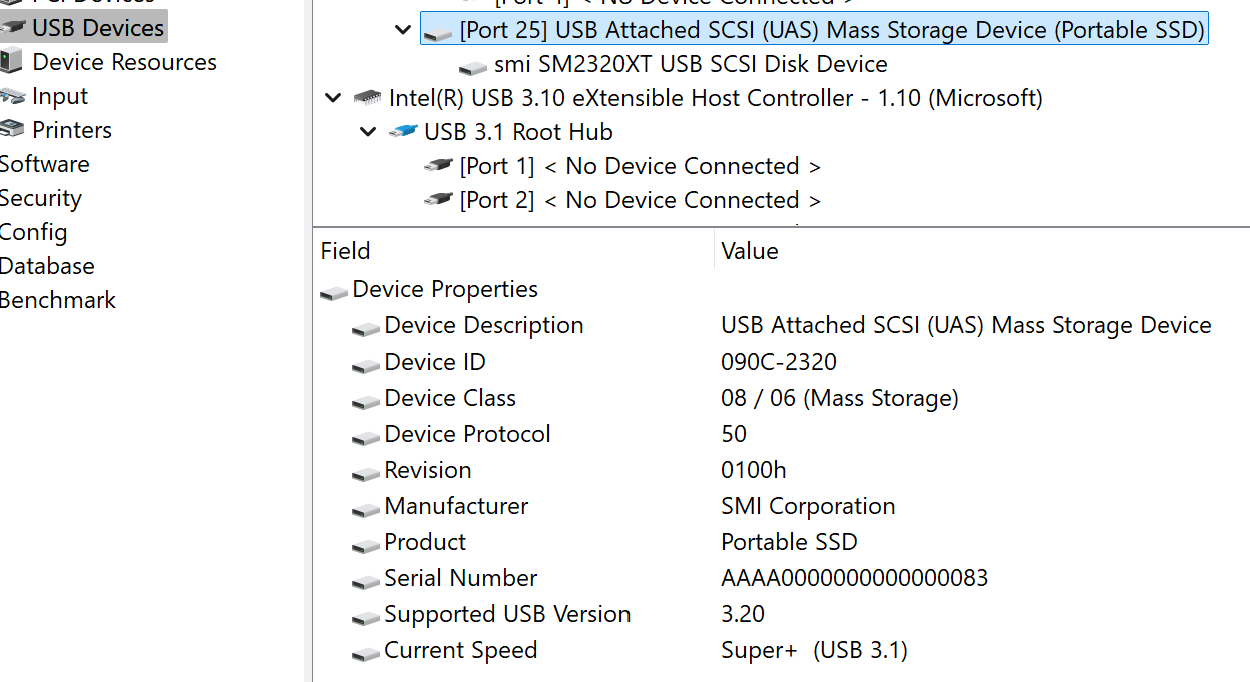Click the Port 25 mass storage drive icon

[437, 31]
